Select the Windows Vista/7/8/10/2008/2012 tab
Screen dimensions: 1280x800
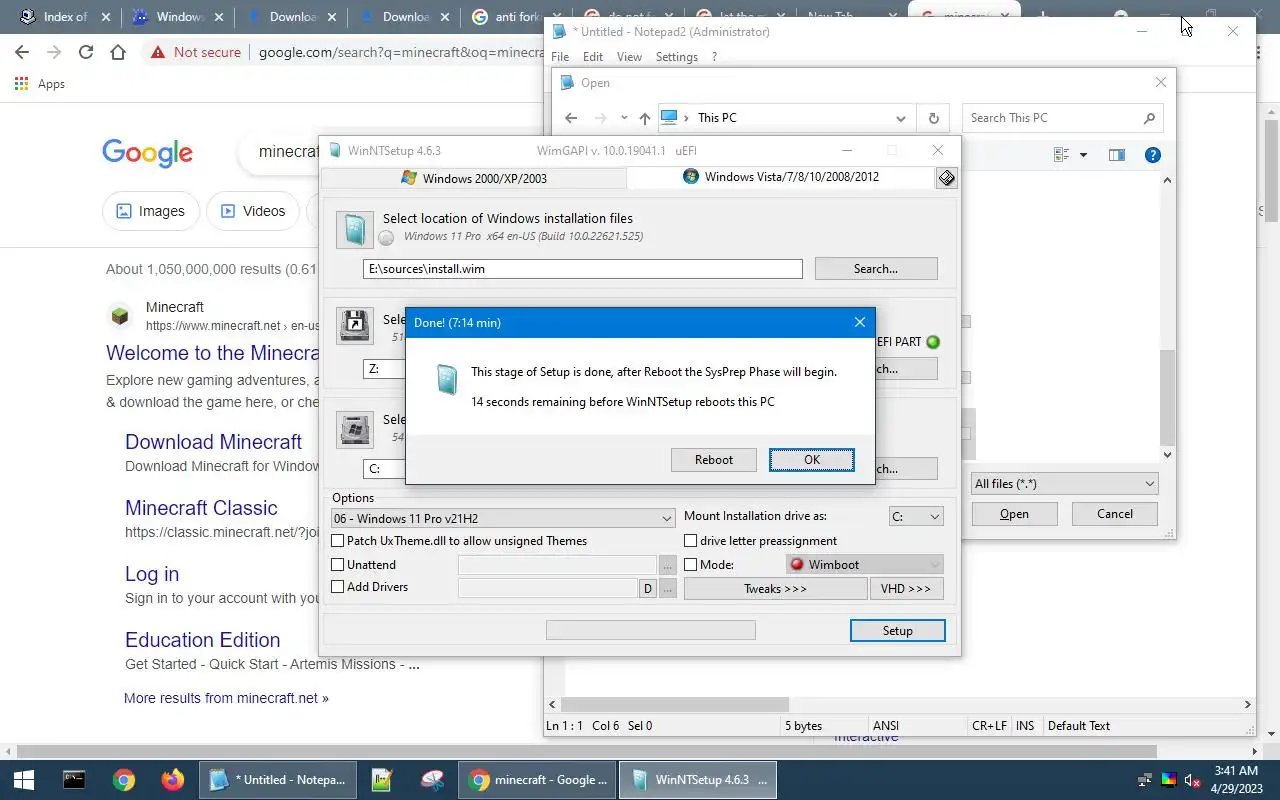point(781,177)
